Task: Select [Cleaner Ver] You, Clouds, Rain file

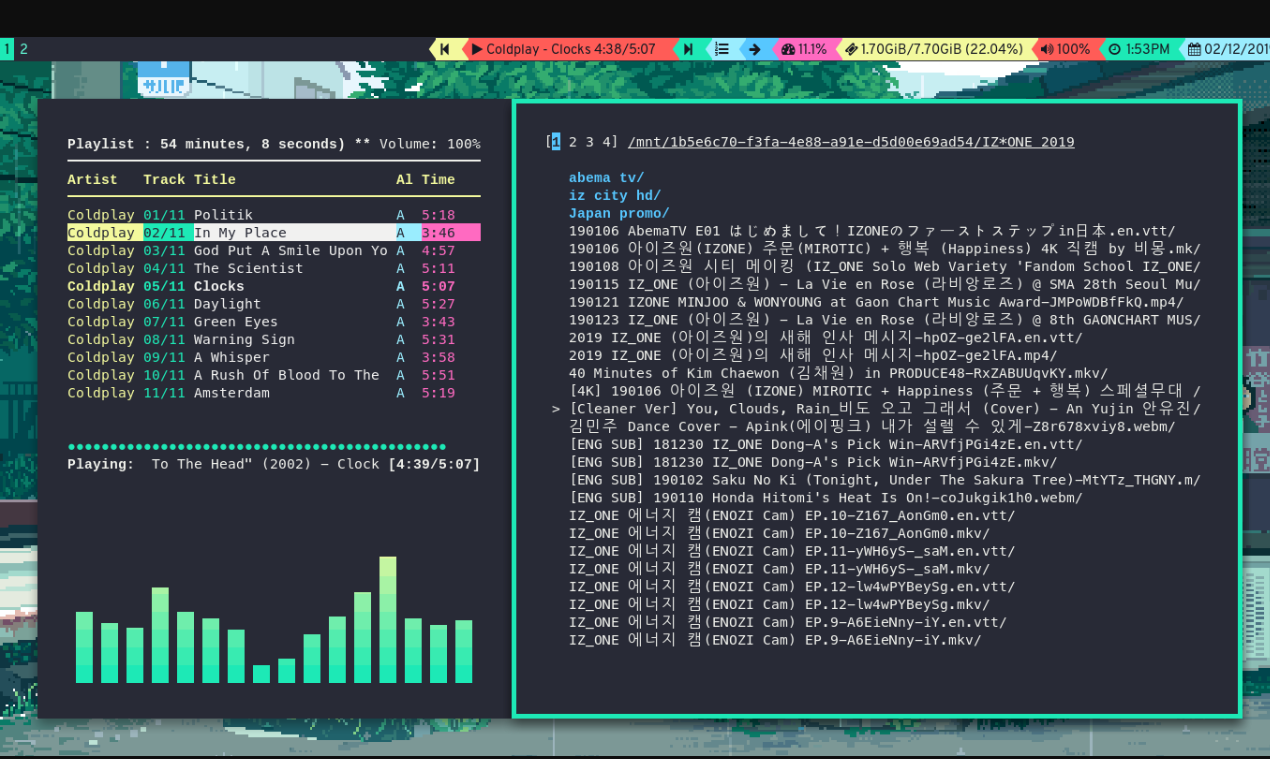Action: (x=885, y=409)
